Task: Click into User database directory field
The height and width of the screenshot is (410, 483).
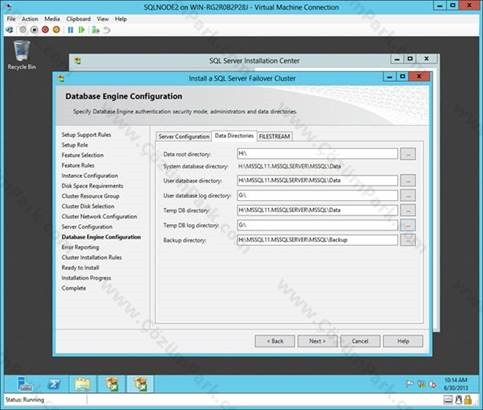Action: tap(317, 180)
